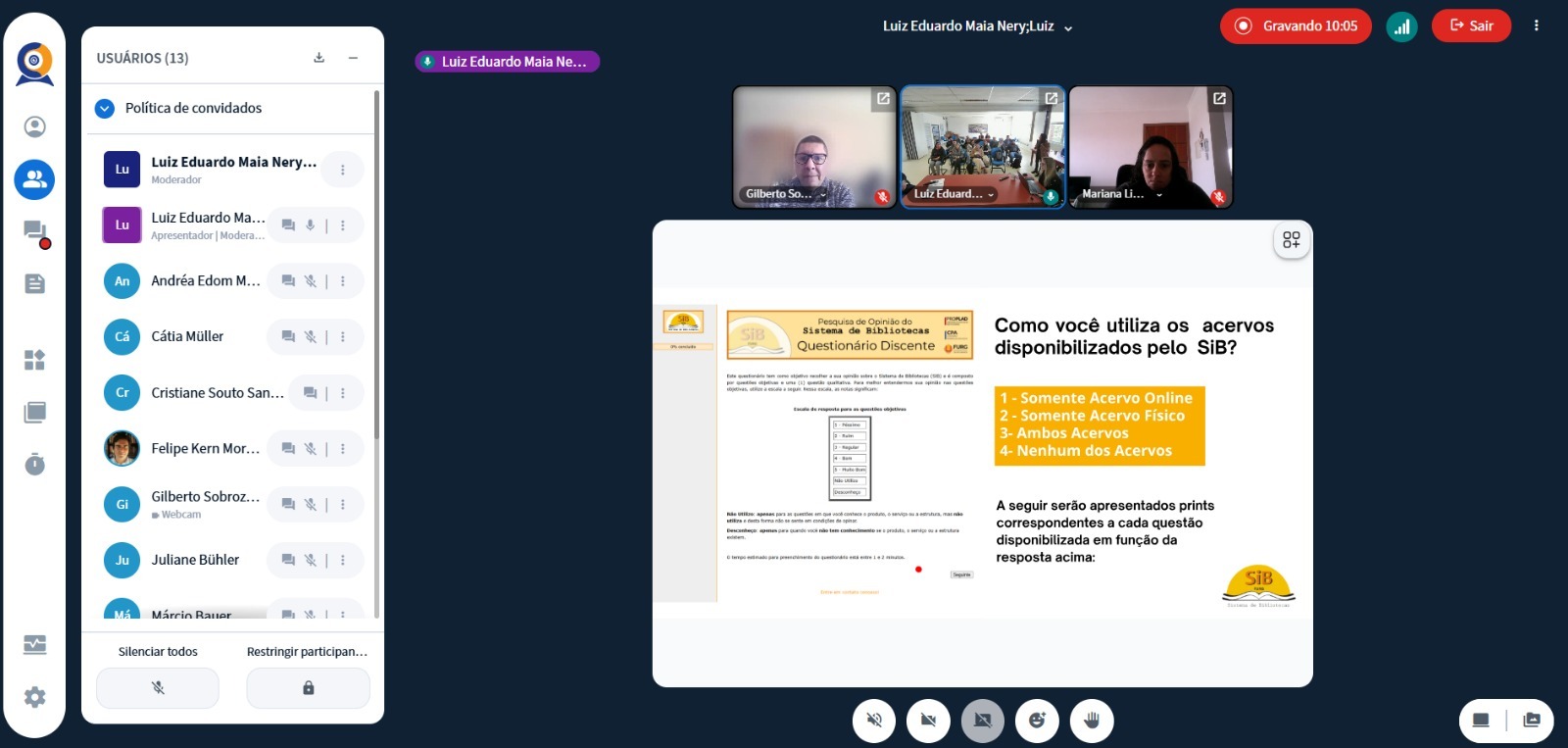The width and height of the screenshot is (1568, 748).
Task: Toggle screen share button at bottom
Action: 982,721
